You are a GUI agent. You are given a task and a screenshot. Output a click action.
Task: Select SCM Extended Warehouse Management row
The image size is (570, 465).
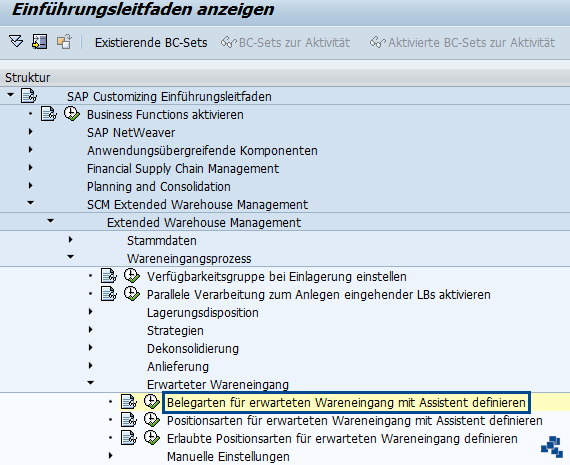(x=197, y=205)
